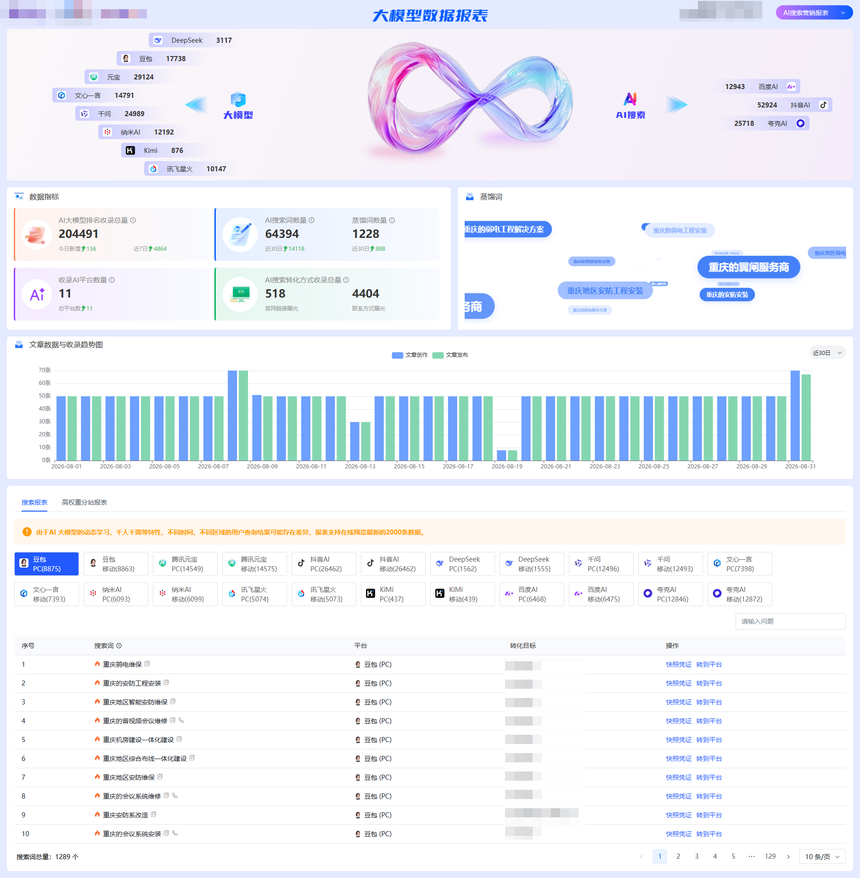Viewport: 860px width, 878px height.
Task: Switch to the 高权重分站报表 tab
Action: (x=85, y=502)
